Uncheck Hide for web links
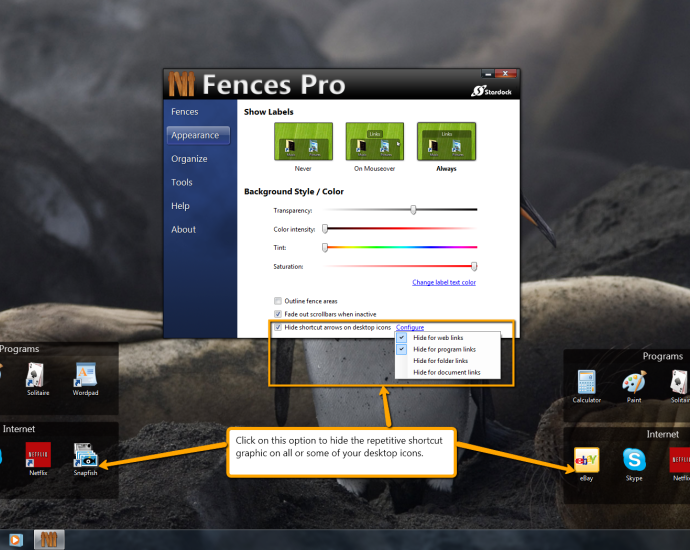 click(x=448, y=337)
